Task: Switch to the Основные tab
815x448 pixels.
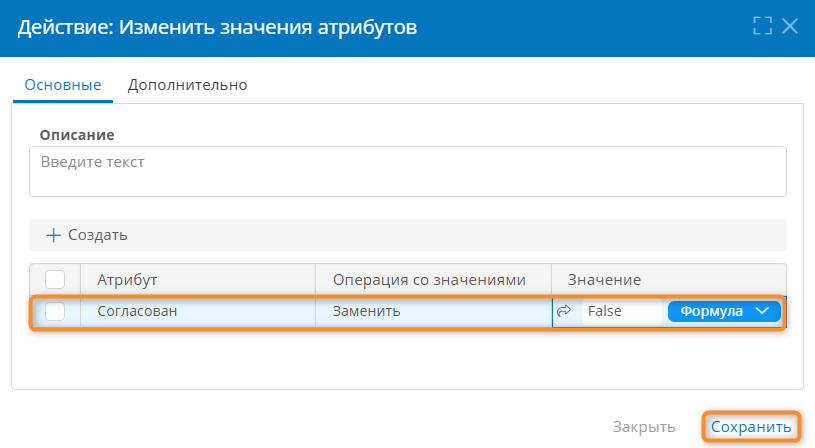Action: 63,85
